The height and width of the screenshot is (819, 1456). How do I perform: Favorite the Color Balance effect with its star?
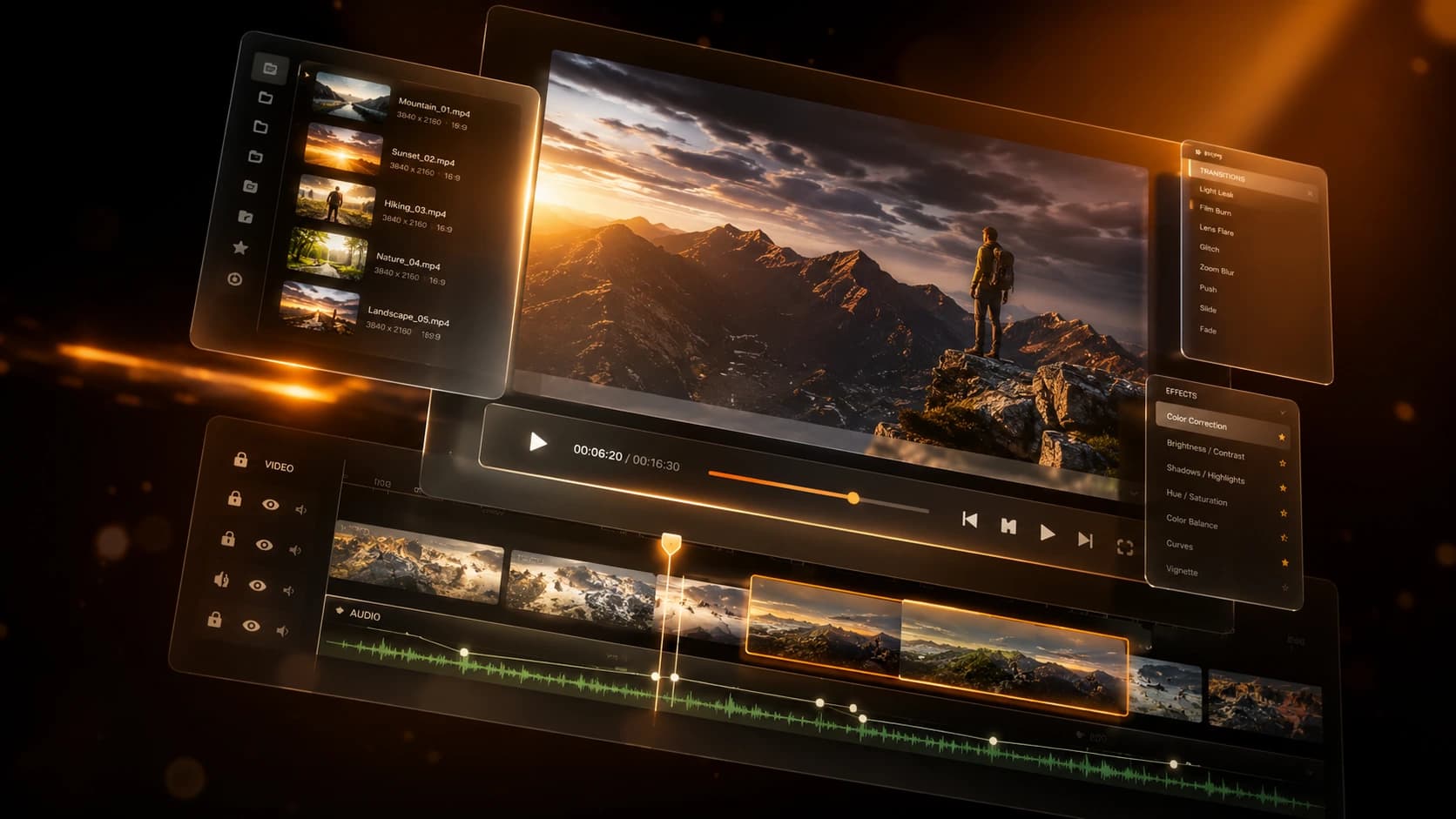click(x=1284, y=537)
